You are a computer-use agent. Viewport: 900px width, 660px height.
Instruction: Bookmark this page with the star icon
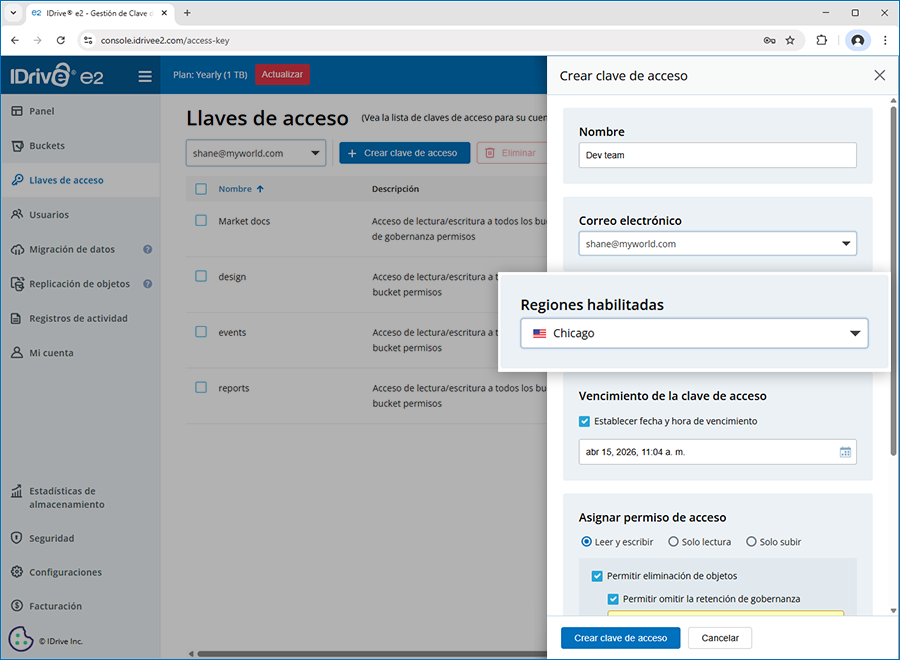(790, 40)
